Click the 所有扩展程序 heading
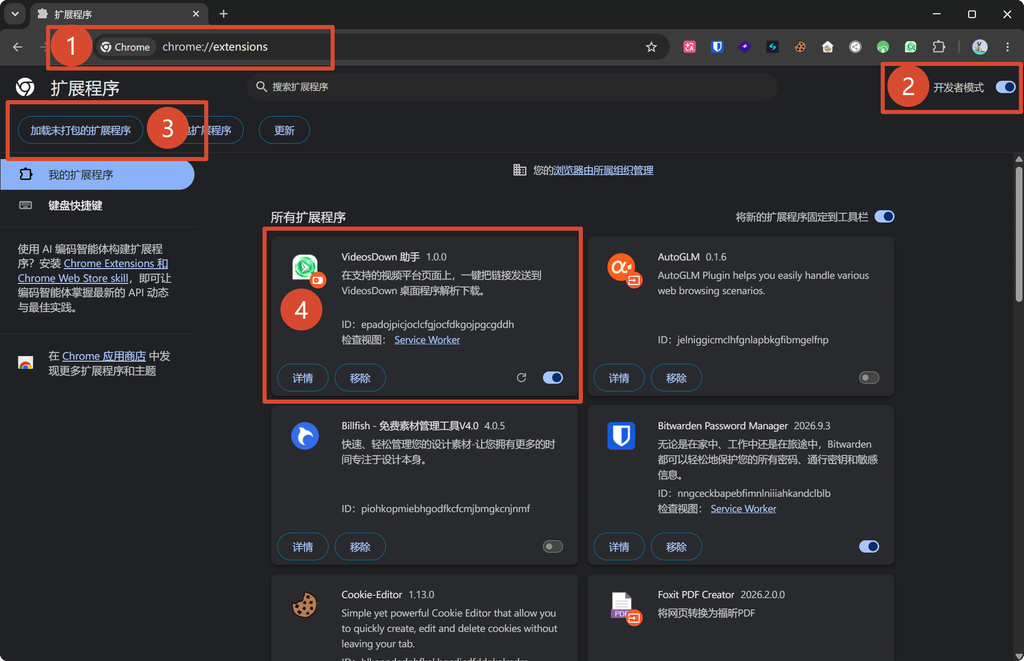The height and width of the screenshot is (661, 1024). 308,218
